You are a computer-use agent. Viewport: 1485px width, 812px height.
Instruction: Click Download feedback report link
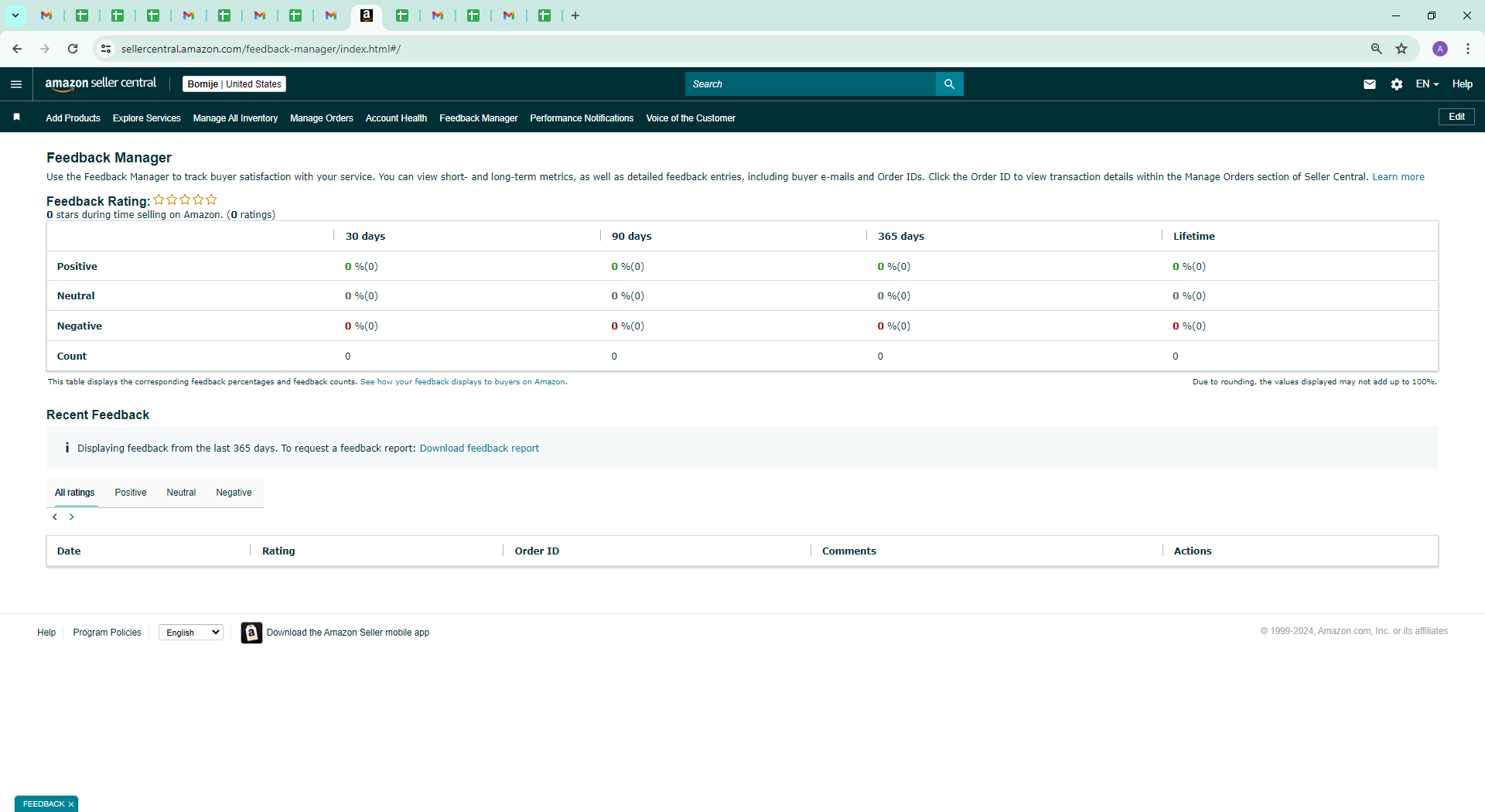(479, 449)
